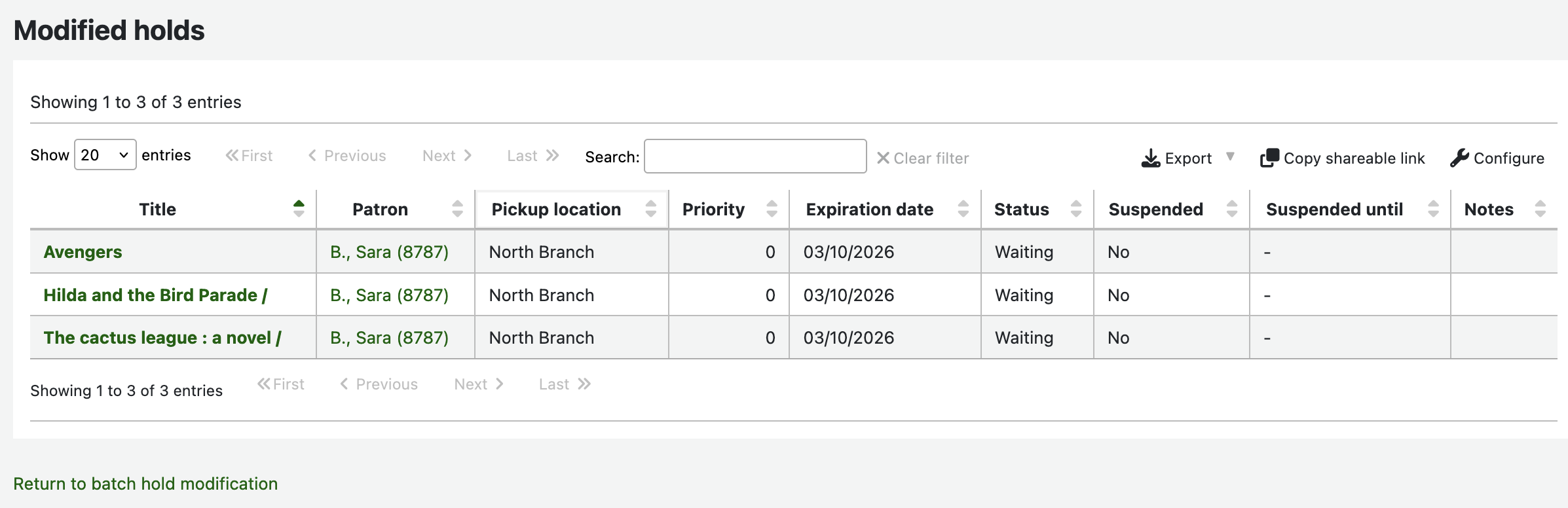
Task: Click the Clear filter X icon
Action: click(x=883, y=158)
